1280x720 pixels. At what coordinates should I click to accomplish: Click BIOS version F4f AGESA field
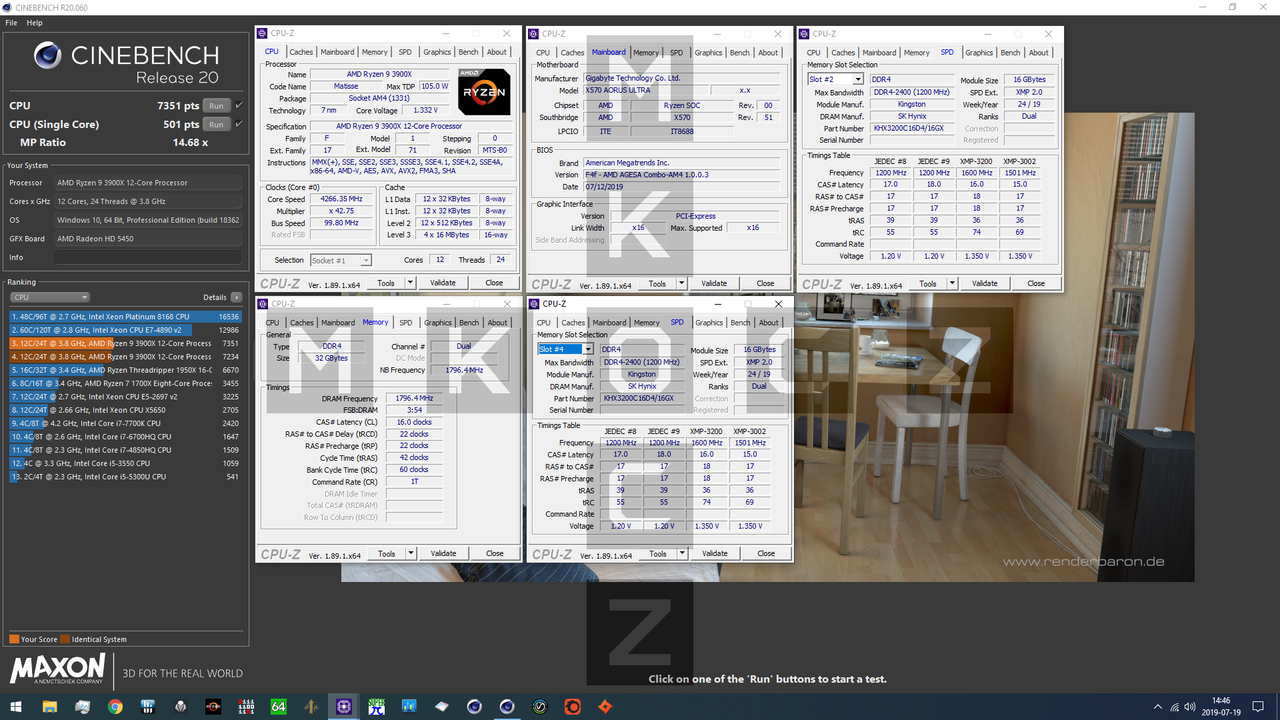tap(682, 174)
